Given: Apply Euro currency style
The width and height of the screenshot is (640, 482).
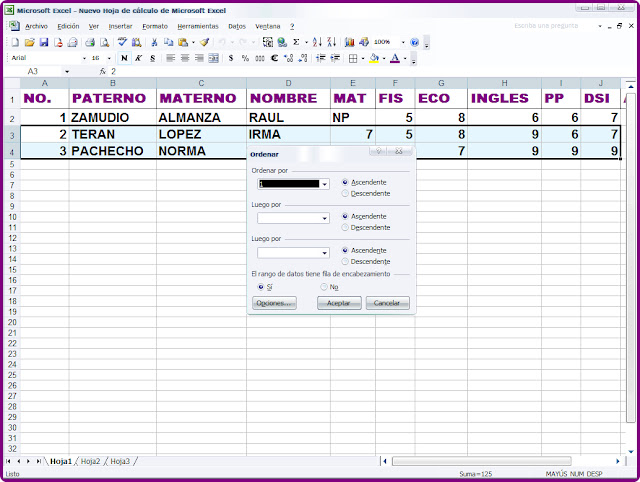Looking at the screenshot, I should 274,58.
